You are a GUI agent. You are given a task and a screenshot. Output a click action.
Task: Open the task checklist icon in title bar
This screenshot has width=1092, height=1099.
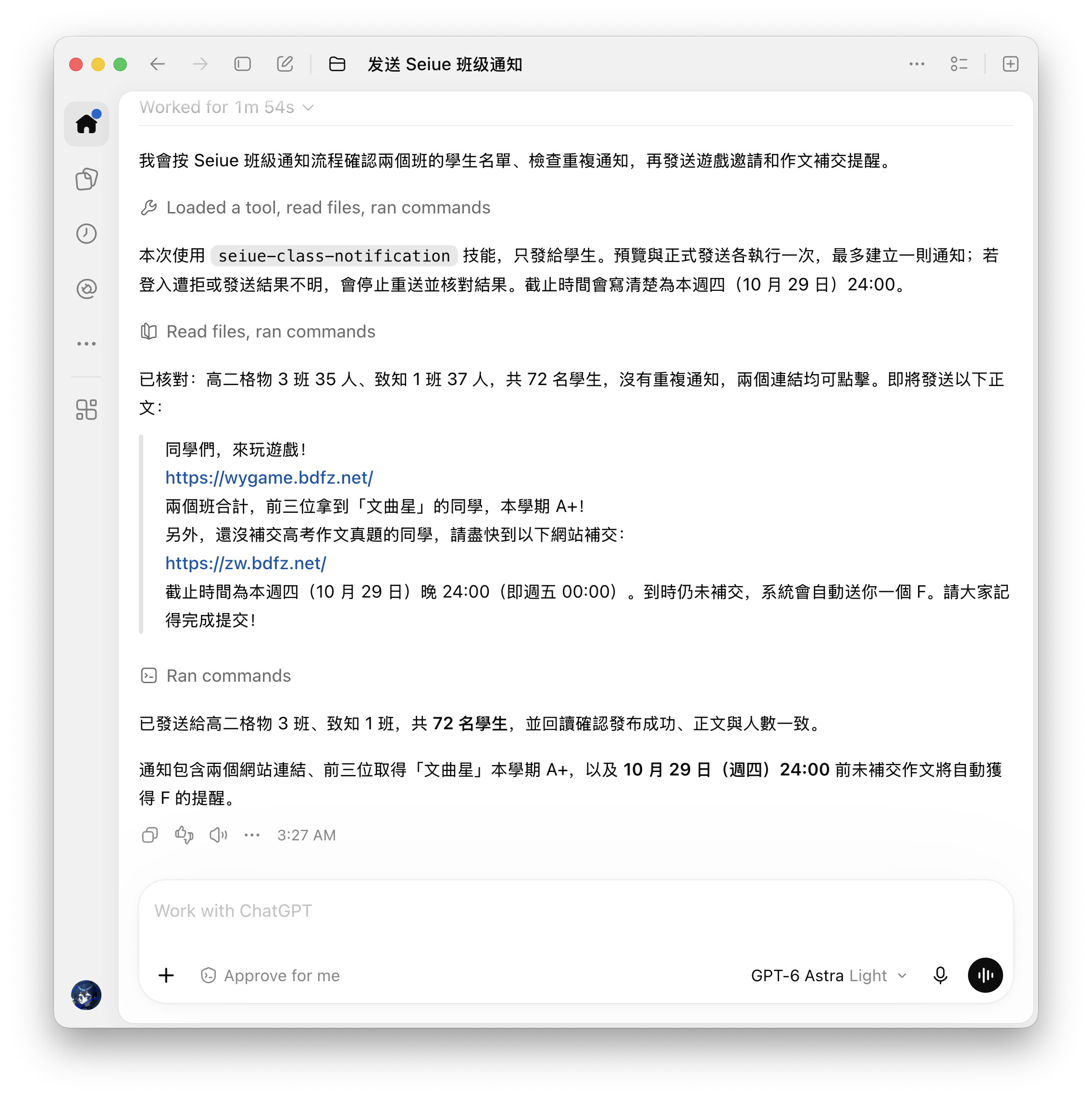(x=959, y=64)
